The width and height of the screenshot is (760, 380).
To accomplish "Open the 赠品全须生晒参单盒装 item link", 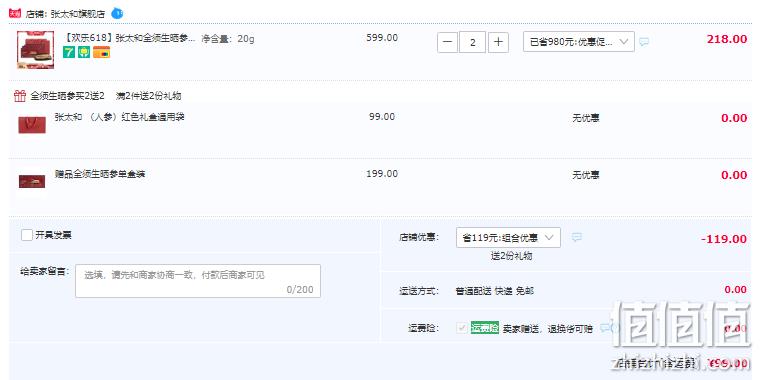I will [x=100, y=174].
